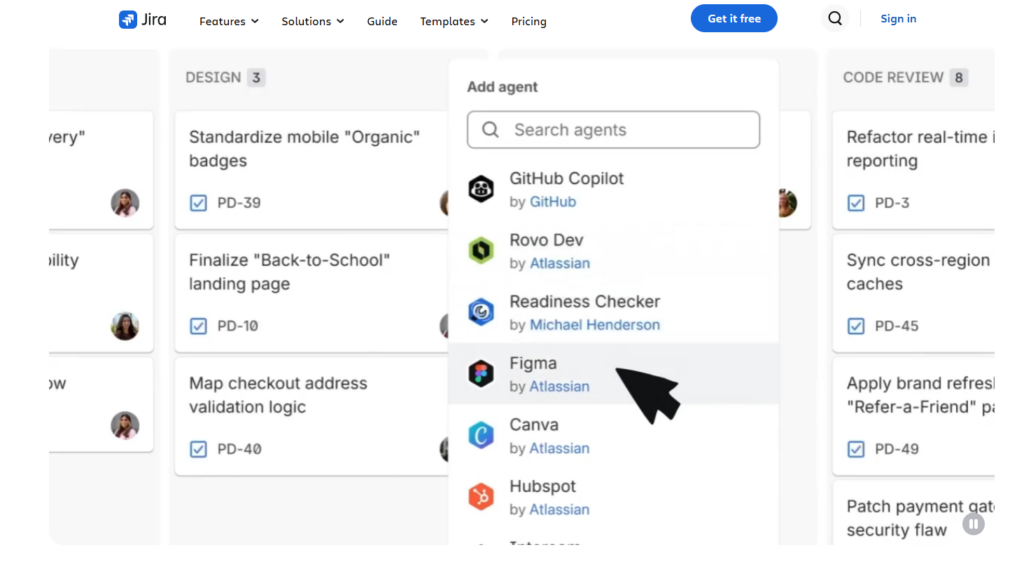The height and width of the screenshot is (566, 1024).
Task: Expand the Templates dropdown menu
Action: pos(454,22)
